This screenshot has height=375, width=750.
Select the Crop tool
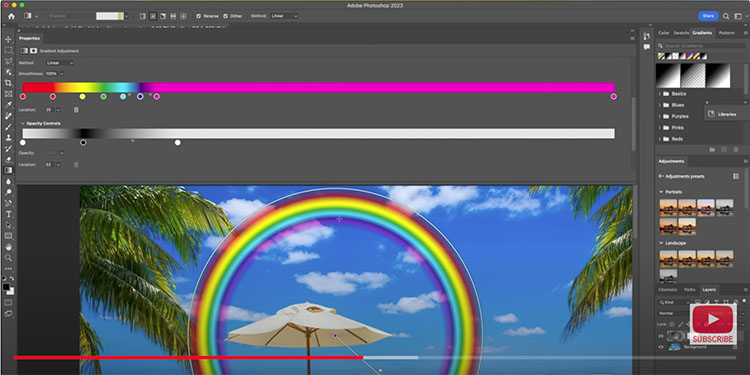pyautogui.click(x=8, y=83)
